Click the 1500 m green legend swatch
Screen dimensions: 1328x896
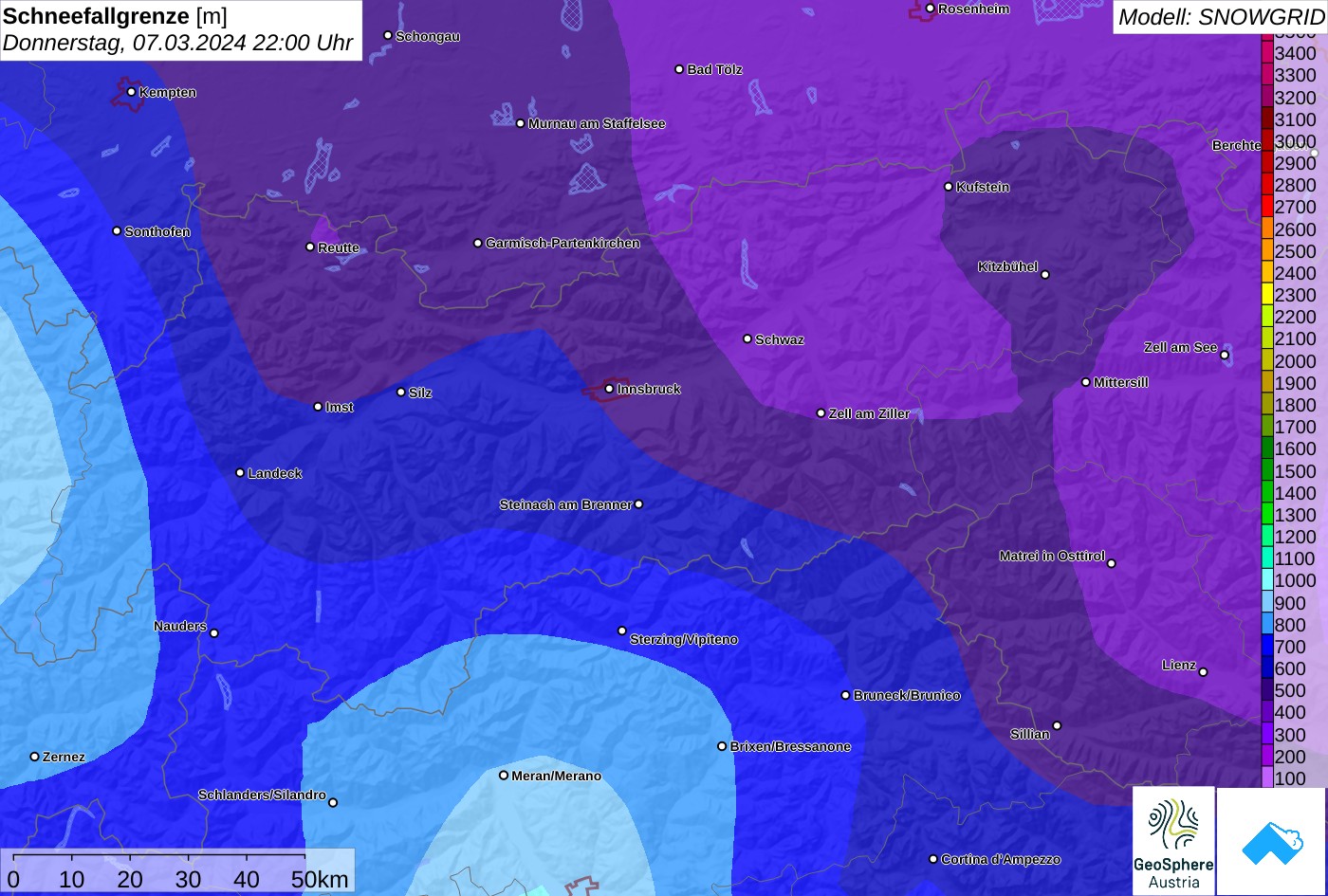pyautogui.click(x=1266, y=471)
